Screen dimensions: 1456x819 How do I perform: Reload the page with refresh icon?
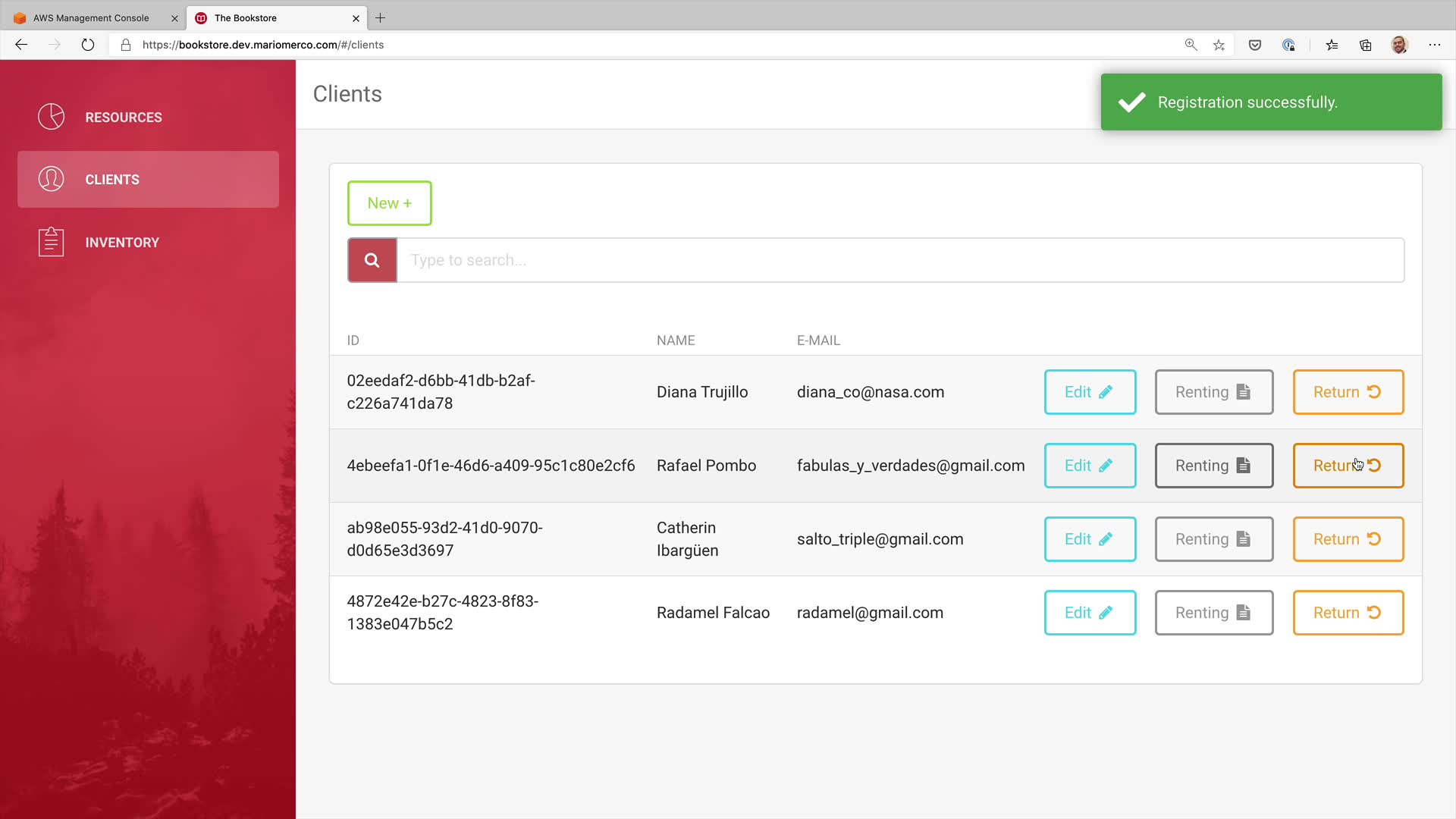(x=88, y=45)
